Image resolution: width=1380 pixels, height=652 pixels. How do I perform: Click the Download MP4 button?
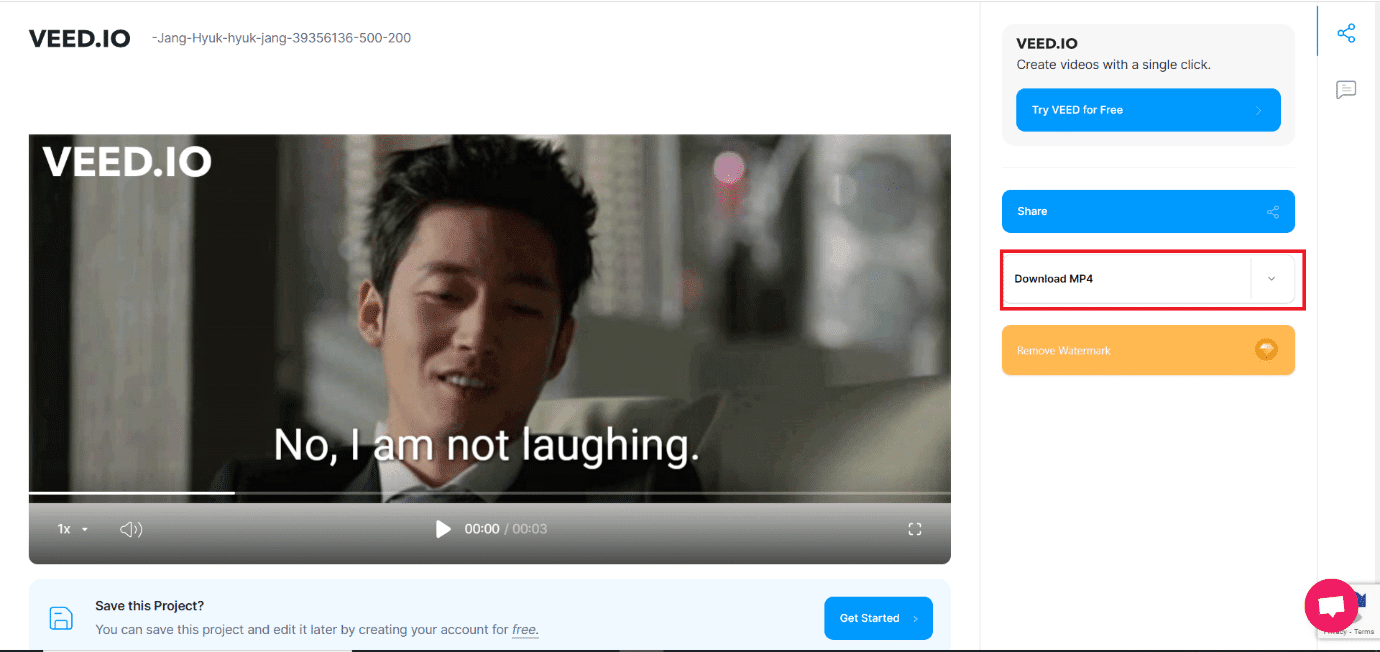1127,279
